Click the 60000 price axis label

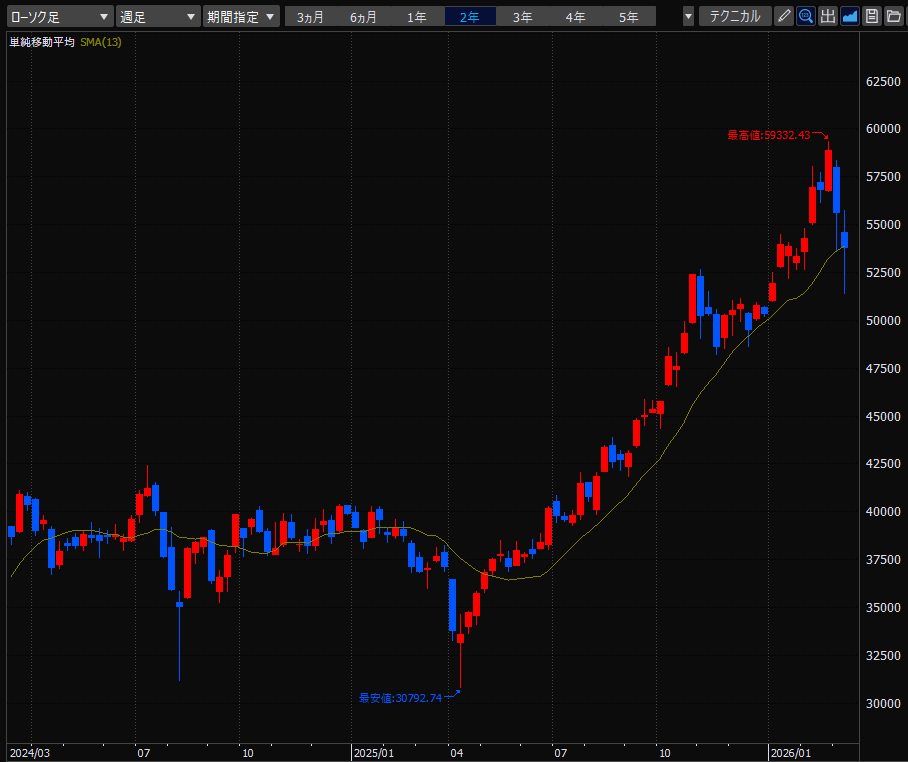pyautogui.click(x=883, y=129)
